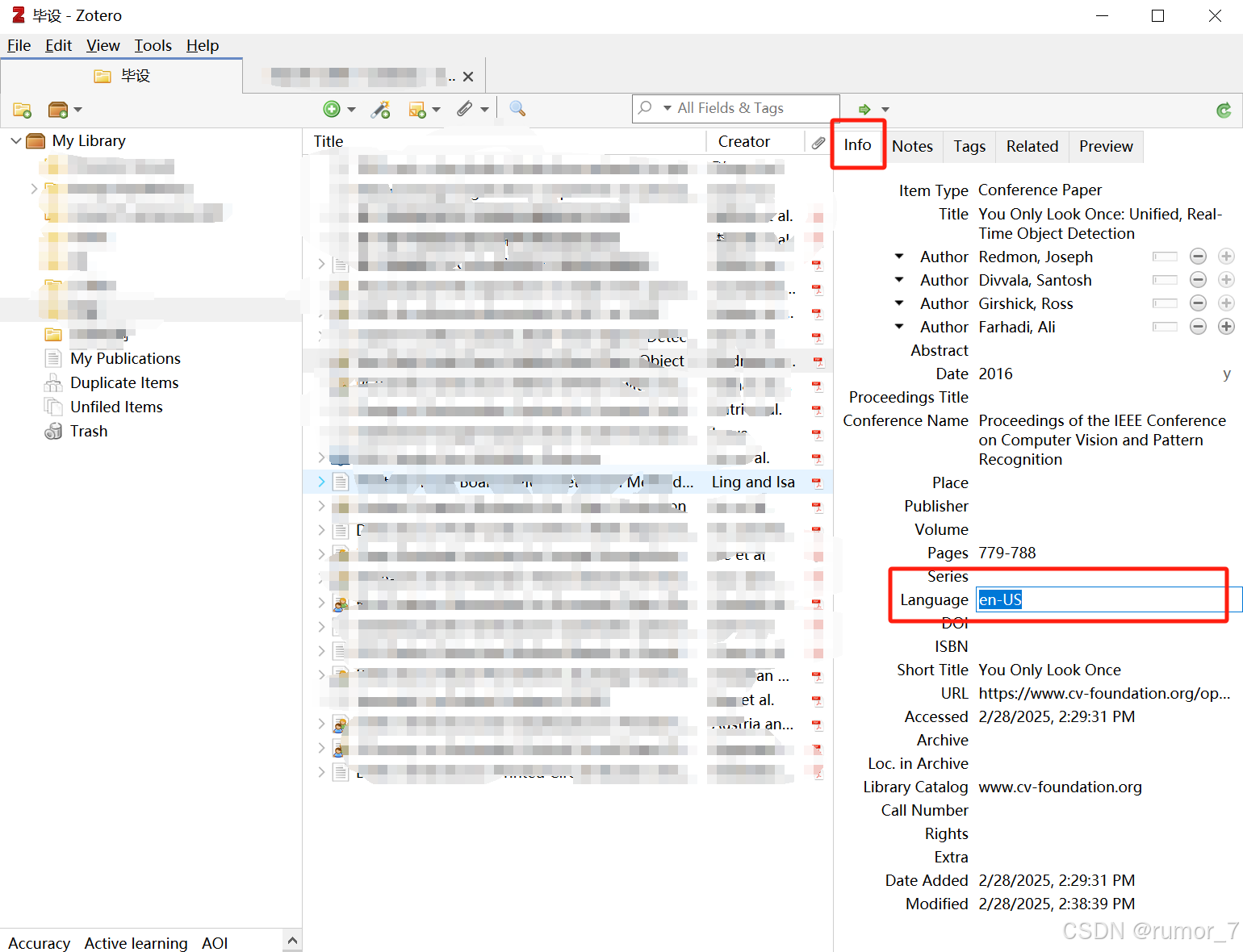Remove author Divvala, Santosh with minus
Screen dimensions: 1243x952
pos(1199,280)
